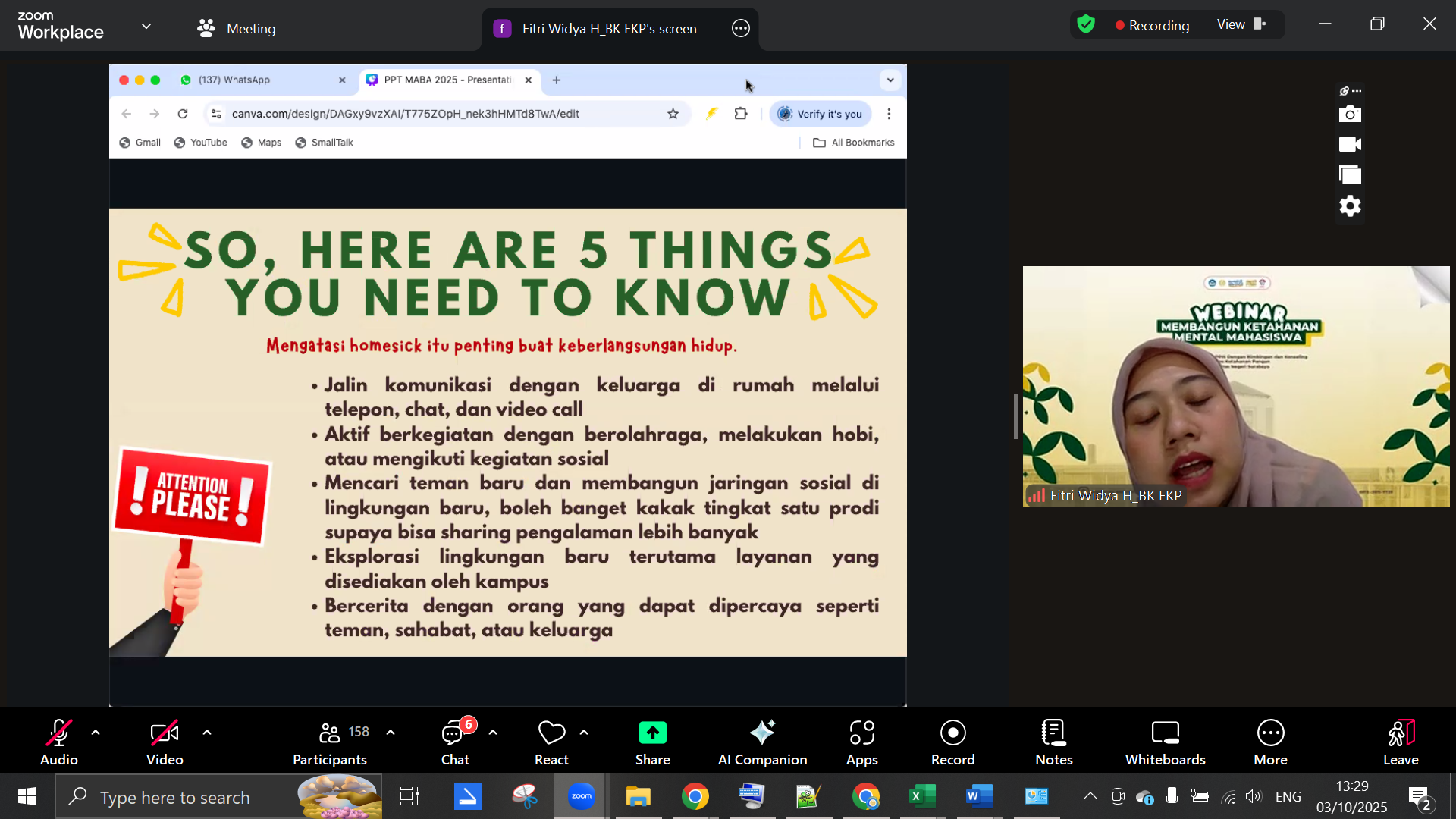Expand video options arrow next to Video
The image size is (1456, 819).
pyautogui.click(x=207, y=733)
